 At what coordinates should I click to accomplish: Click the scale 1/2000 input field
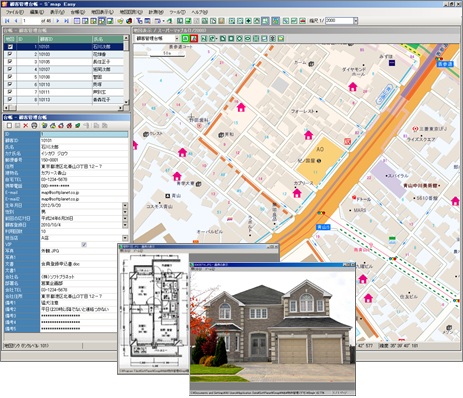339,21
